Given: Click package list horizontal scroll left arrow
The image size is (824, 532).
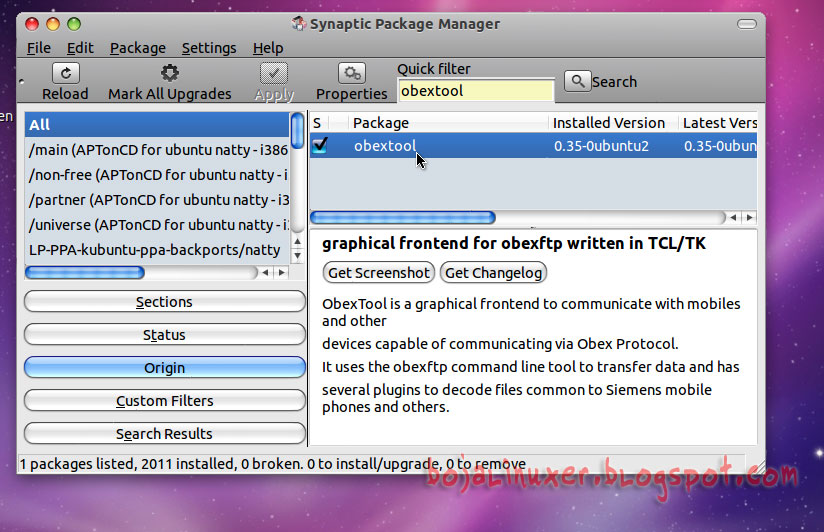Looking at the screenshot, I should [x=733, y=217].
